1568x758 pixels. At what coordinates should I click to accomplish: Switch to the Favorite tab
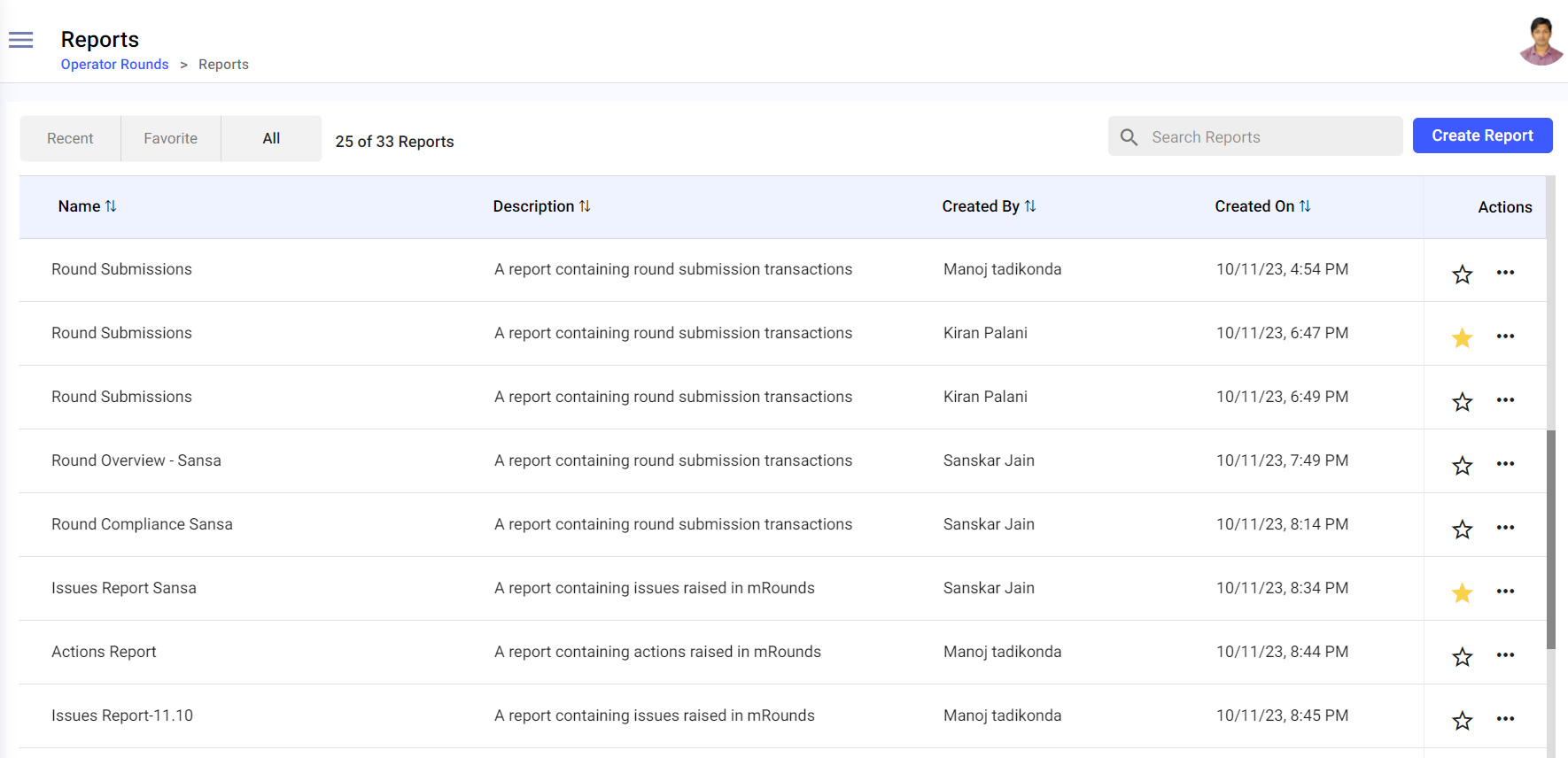171,139
